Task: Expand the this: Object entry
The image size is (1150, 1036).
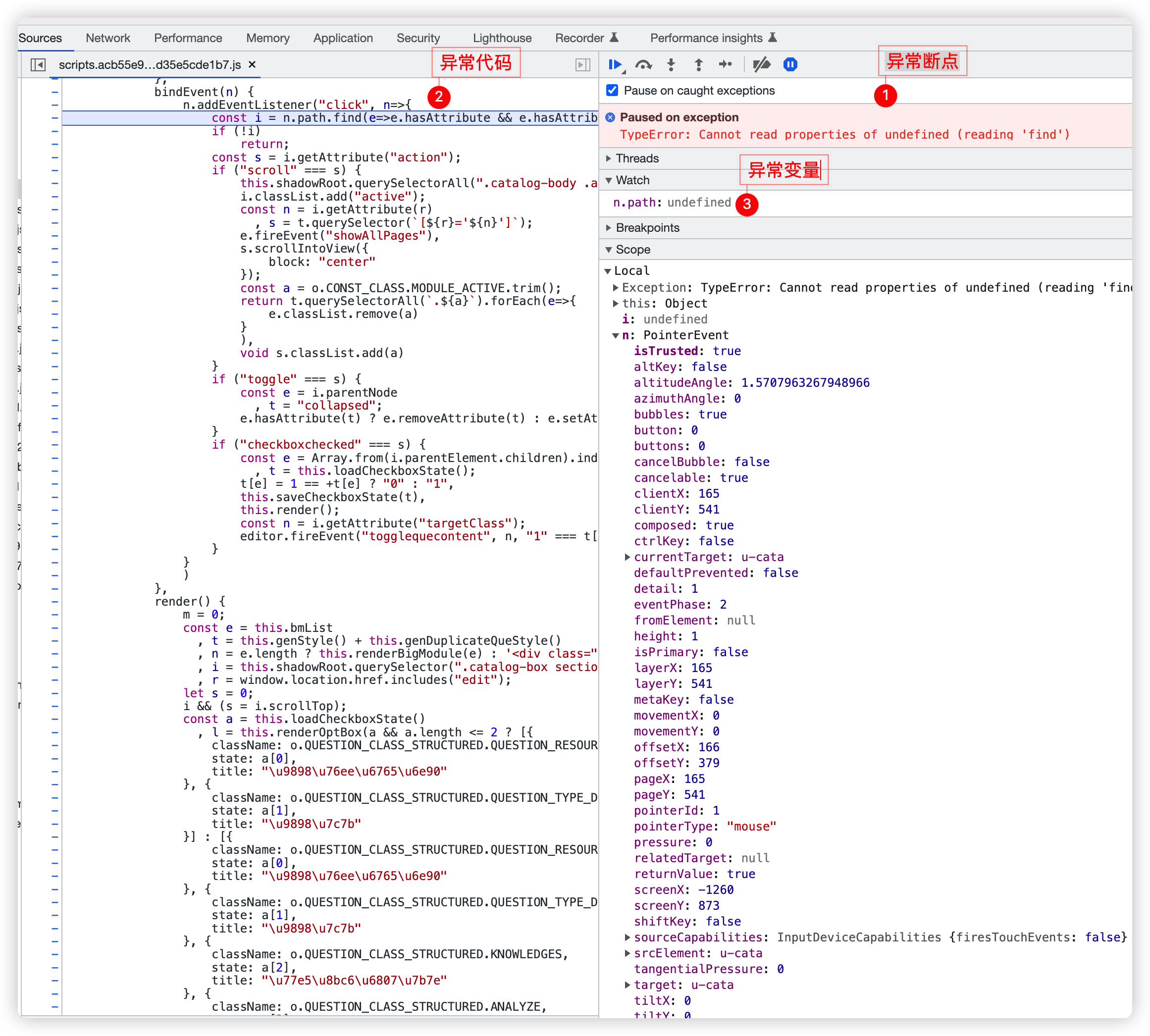Action: click(x=616, y=304)
